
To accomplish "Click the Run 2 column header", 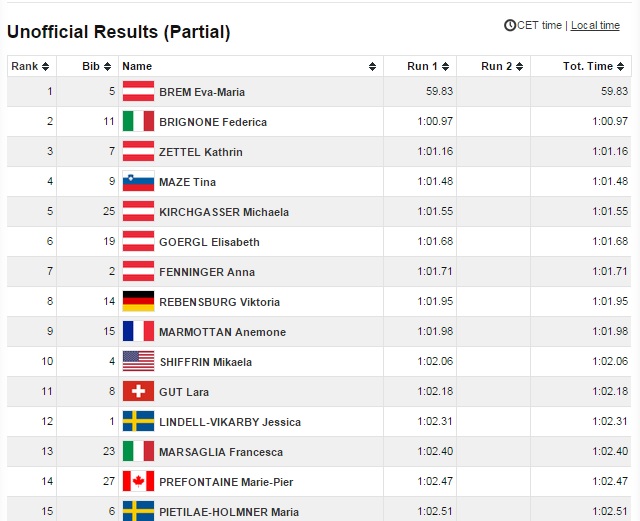I will (495, 67).
